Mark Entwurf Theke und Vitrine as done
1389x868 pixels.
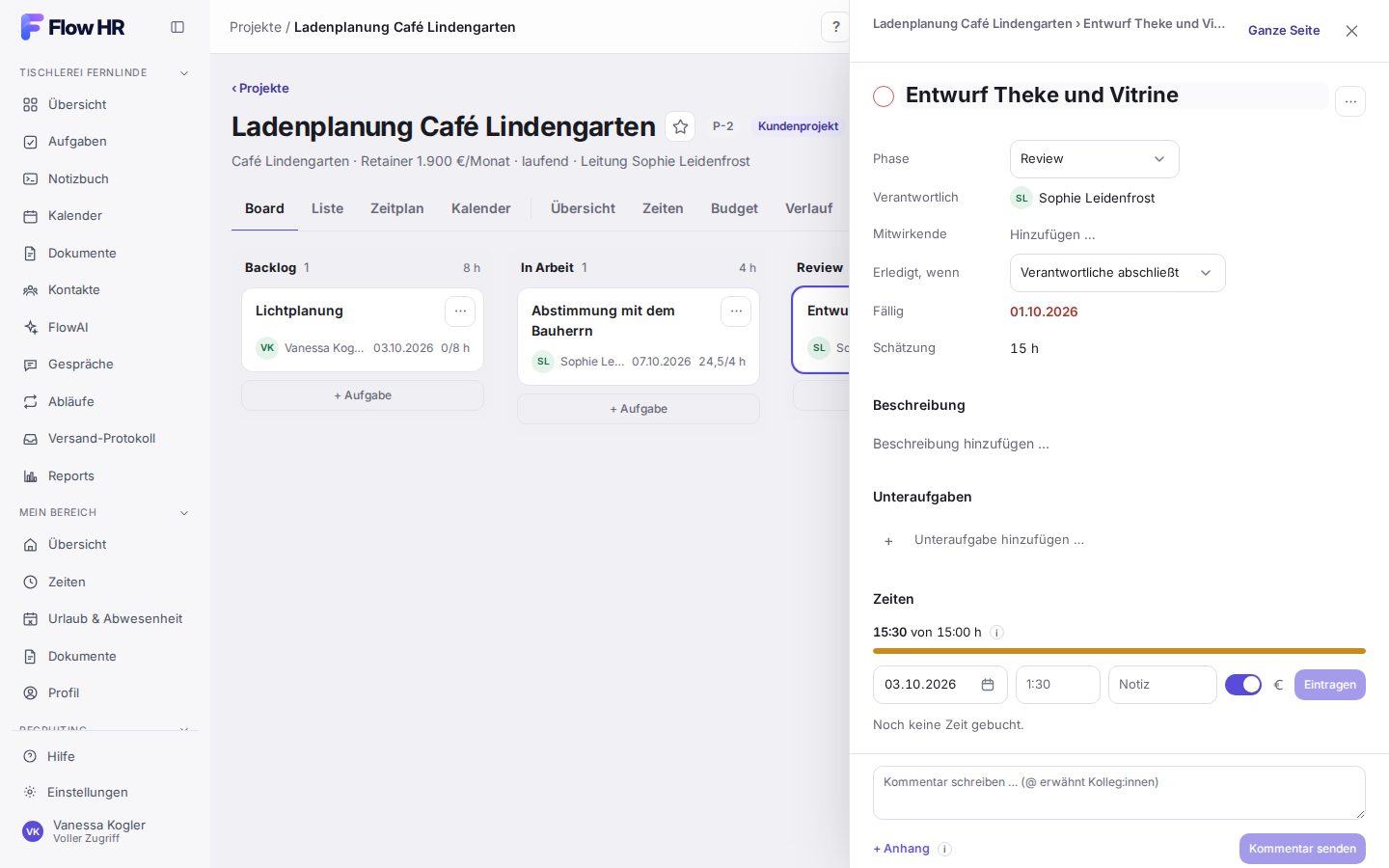(x=884, y=95)
